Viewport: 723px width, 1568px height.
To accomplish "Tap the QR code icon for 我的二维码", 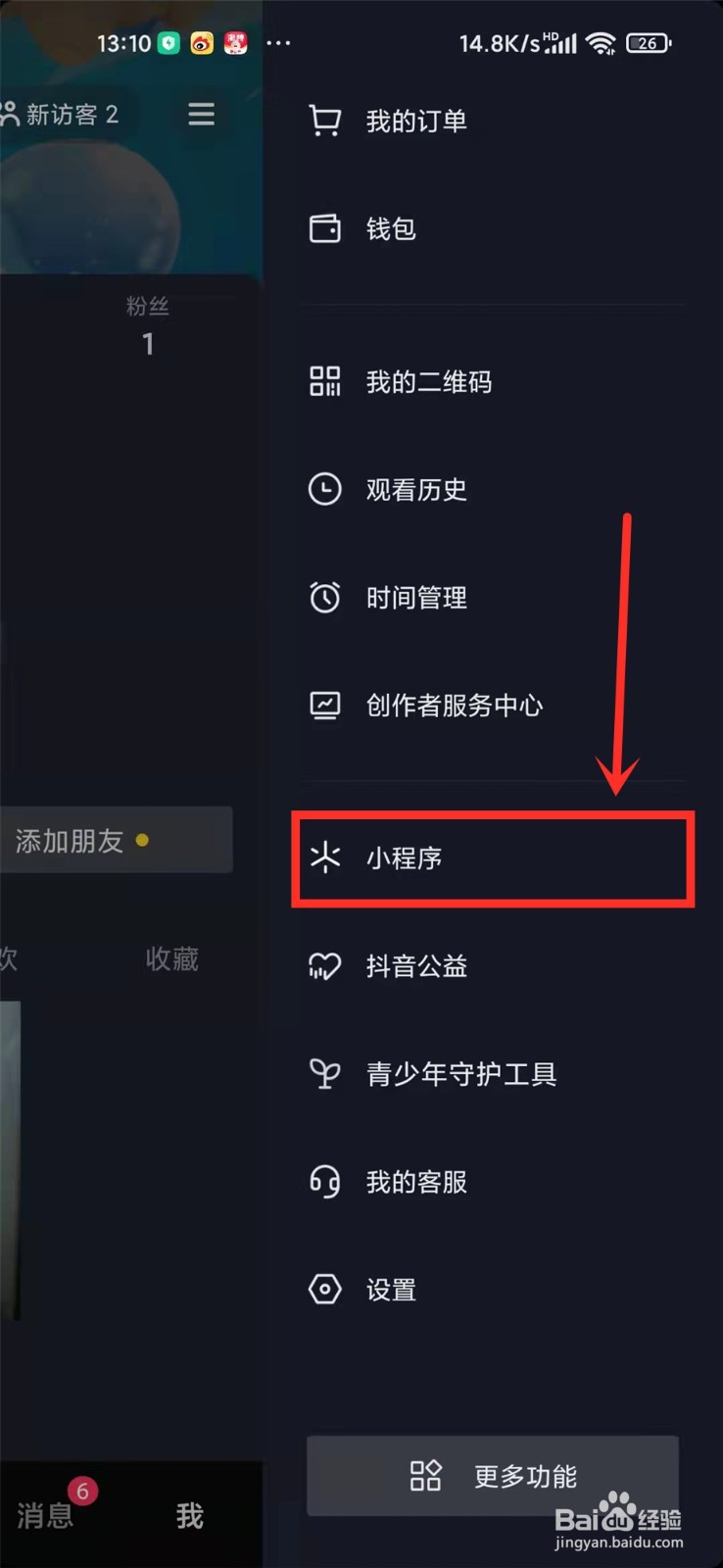I will coord(325,381).
